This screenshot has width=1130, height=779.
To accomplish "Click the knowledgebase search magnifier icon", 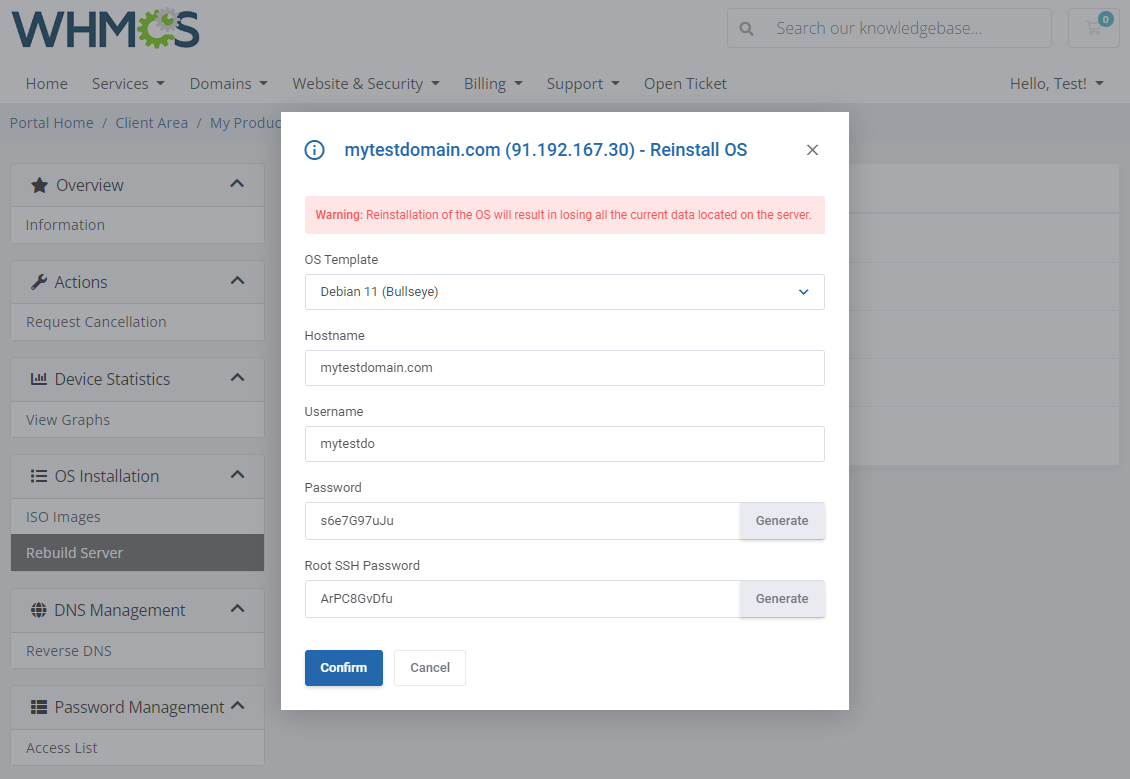I will tap(747, 28).
